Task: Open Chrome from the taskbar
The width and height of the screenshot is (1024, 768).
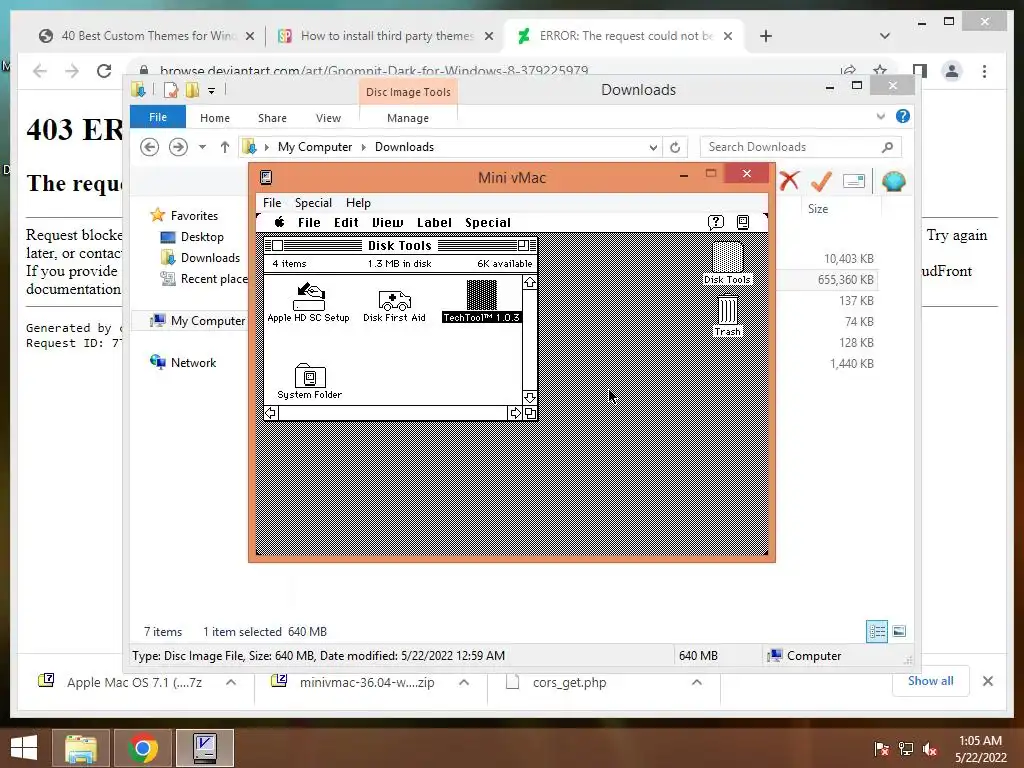Action: pos(143,748)
